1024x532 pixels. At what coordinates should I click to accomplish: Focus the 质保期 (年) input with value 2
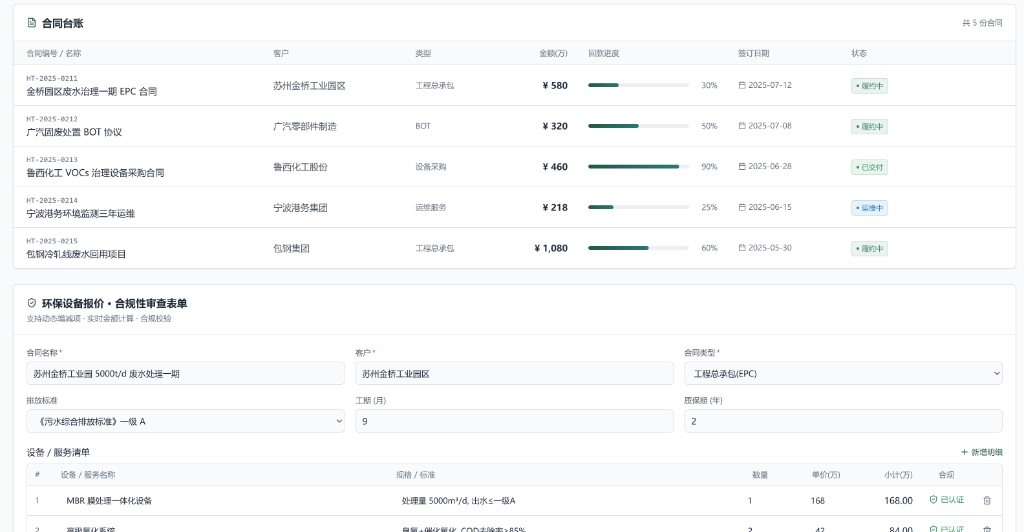click(843, 421)
